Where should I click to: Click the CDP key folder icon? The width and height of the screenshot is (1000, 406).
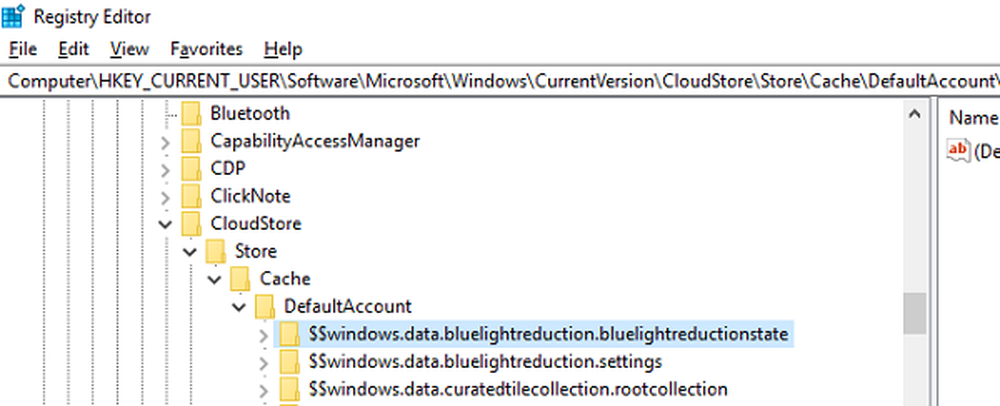pyautogui.click(x=191, y=168)
